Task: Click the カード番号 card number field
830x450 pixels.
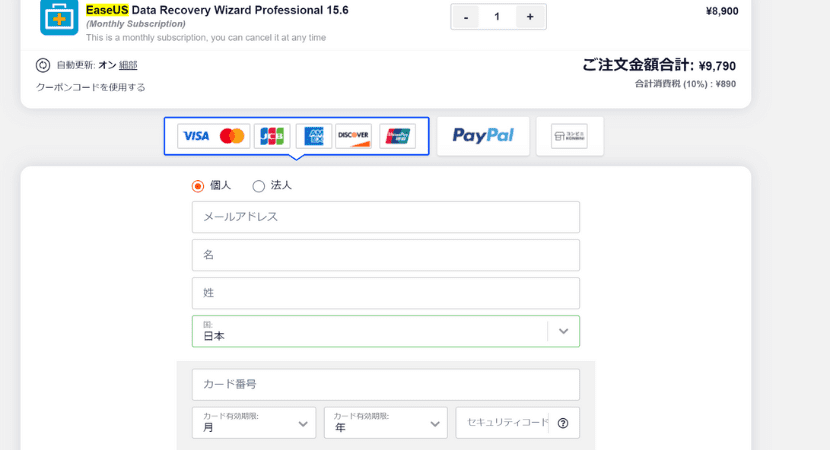Action: [x=386, y=385]
